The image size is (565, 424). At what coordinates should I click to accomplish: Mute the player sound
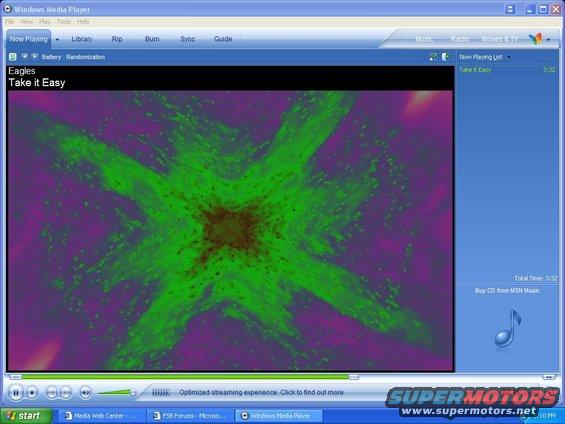[x=85, y=392]
